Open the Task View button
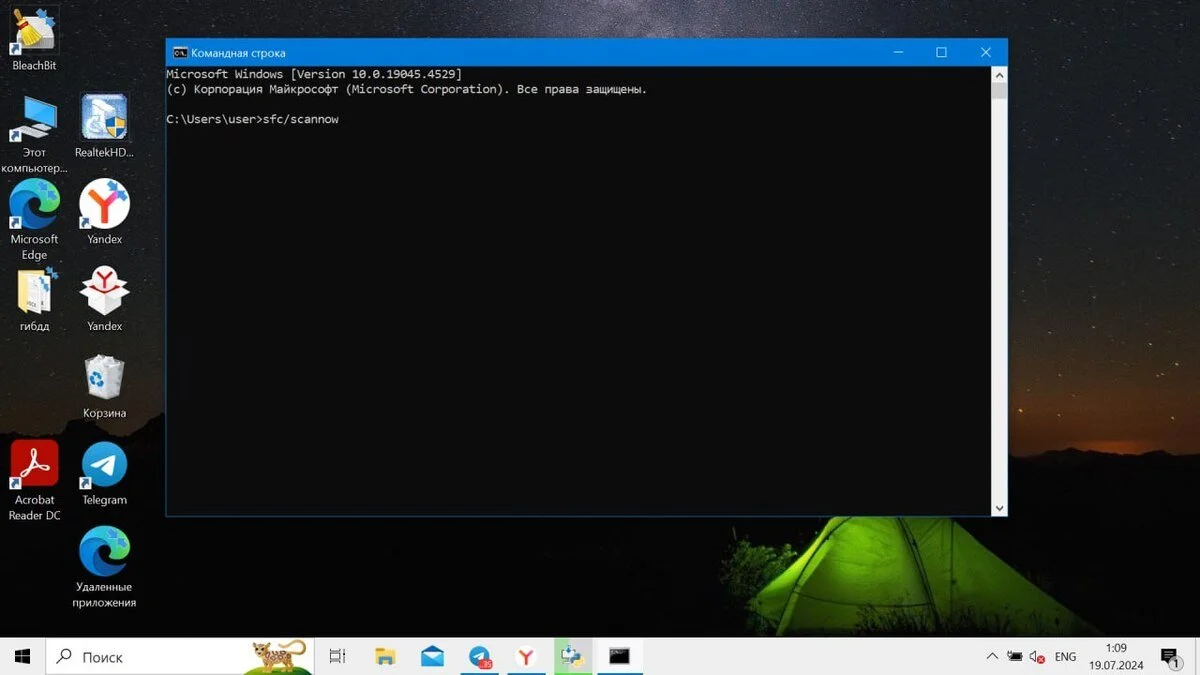 click(337, 656)
